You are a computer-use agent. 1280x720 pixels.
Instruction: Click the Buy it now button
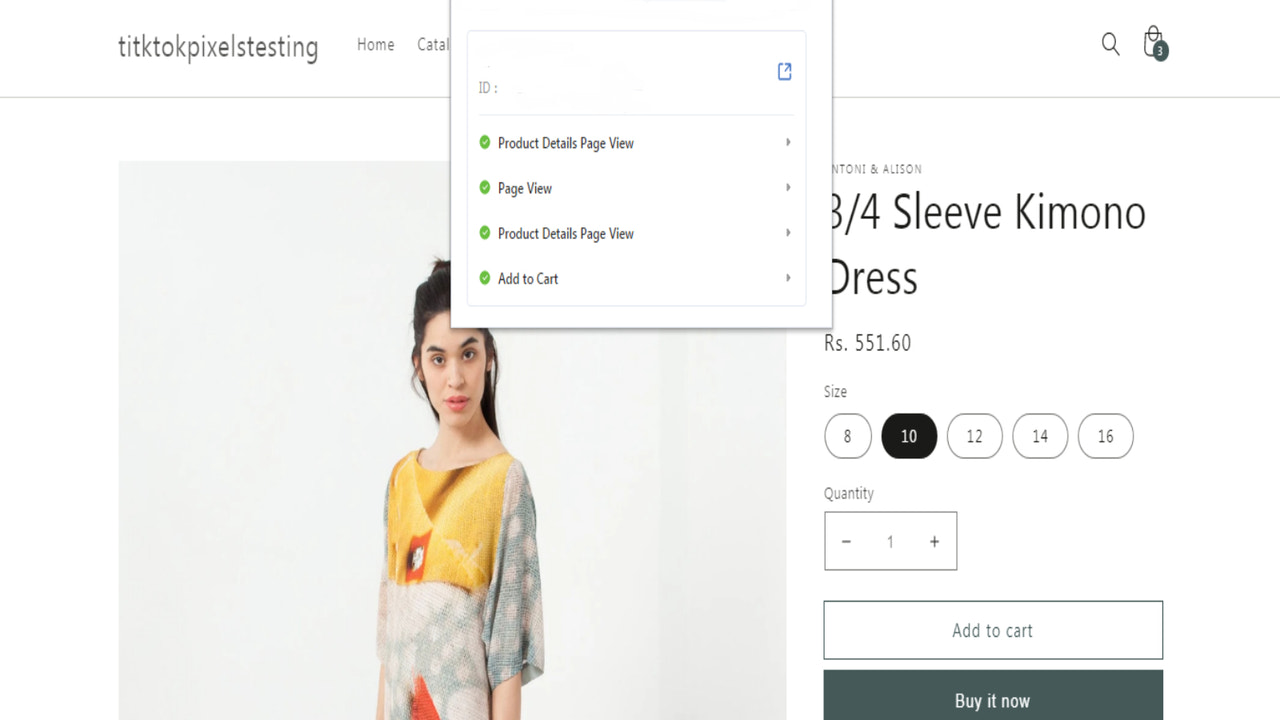992,700
